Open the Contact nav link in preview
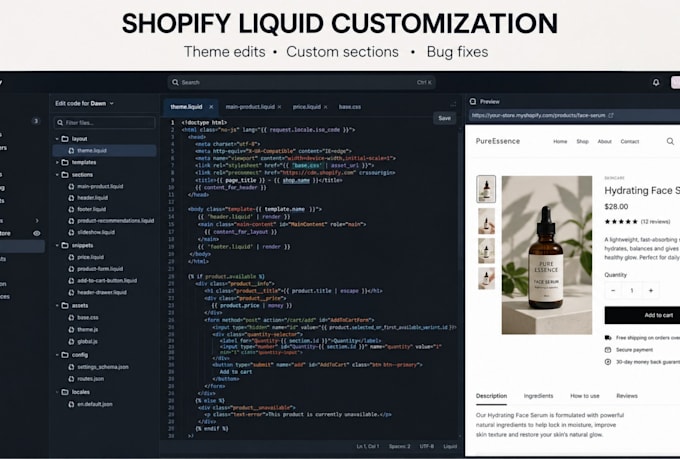 tap(630, 141)
